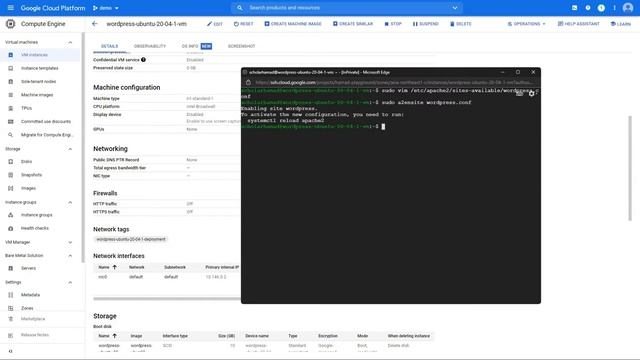Collapse the Settings section

[70, 282]
